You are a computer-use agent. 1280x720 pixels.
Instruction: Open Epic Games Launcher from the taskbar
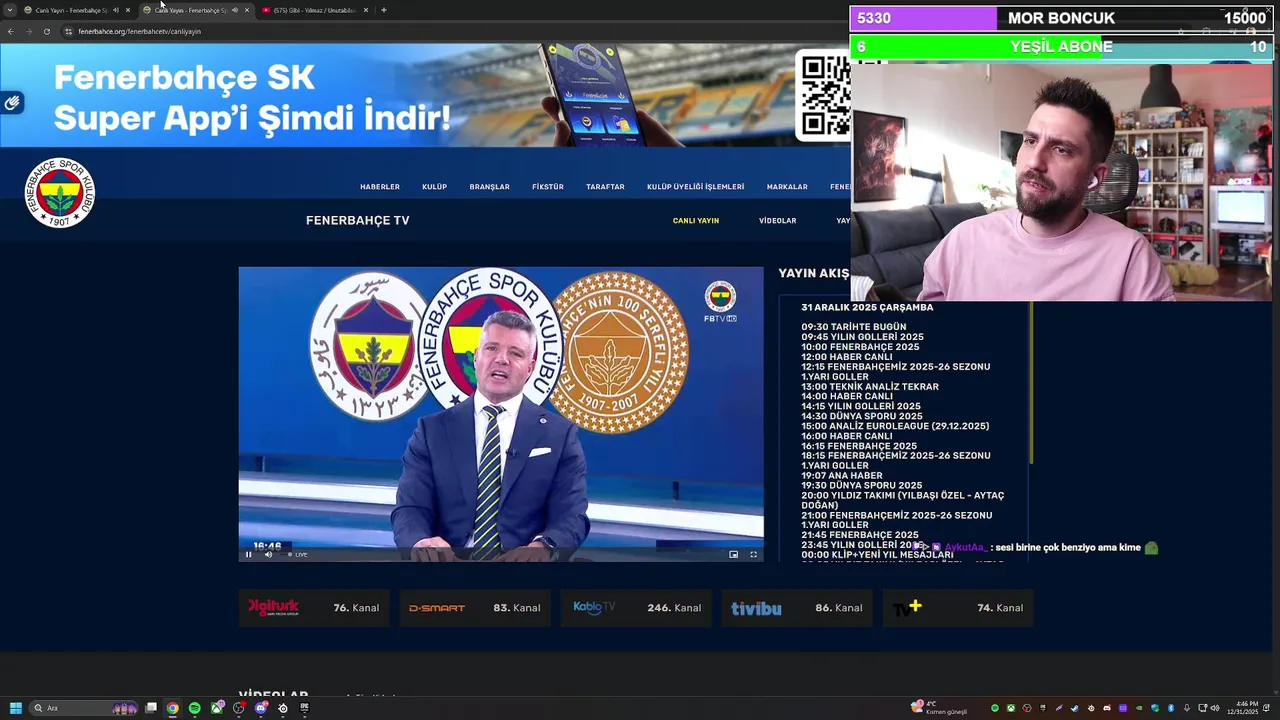coord(304,708)
